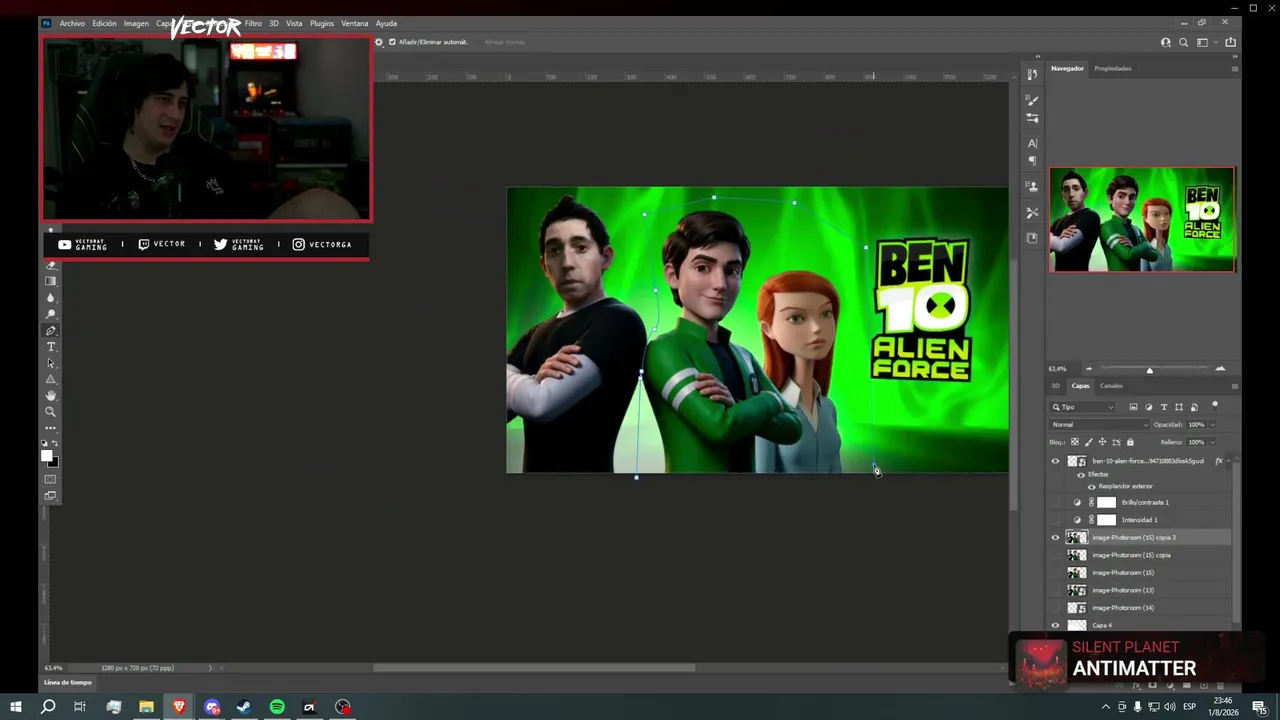Switch to the 3D panel tab
1280x720 pixels.
(1055, 386)
